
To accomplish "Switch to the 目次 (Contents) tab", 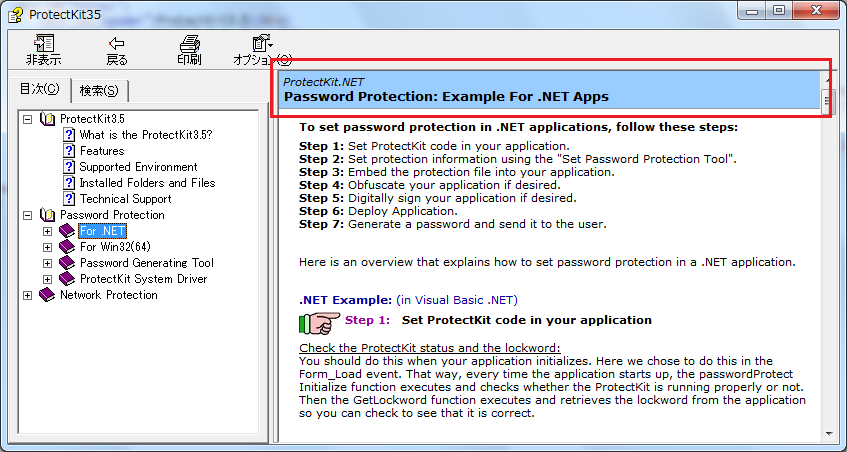I will 39,90.
